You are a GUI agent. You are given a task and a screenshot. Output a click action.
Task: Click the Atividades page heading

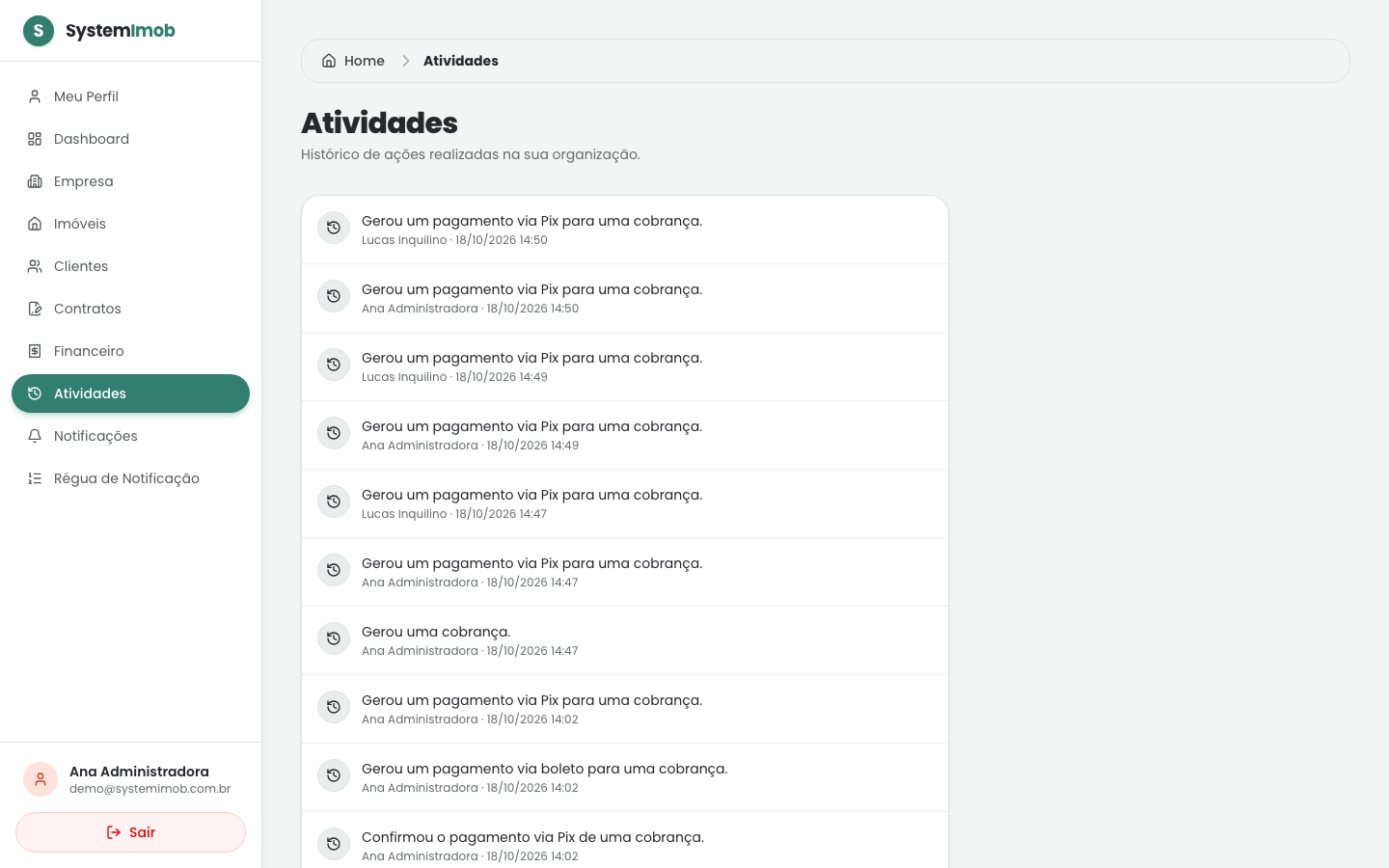point(379,122)
